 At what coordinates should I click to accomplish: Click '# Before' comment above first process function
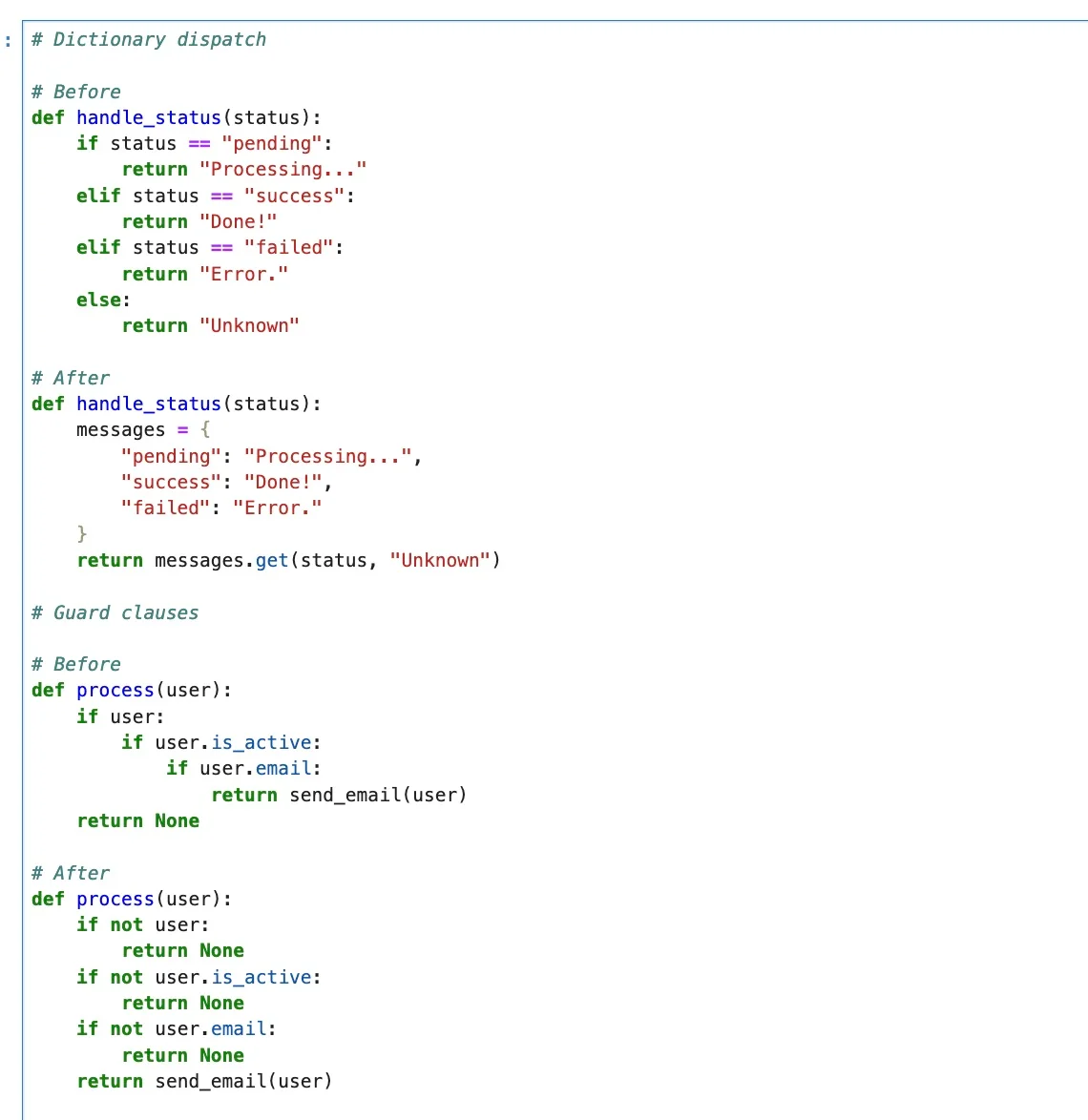pos(75,664)
